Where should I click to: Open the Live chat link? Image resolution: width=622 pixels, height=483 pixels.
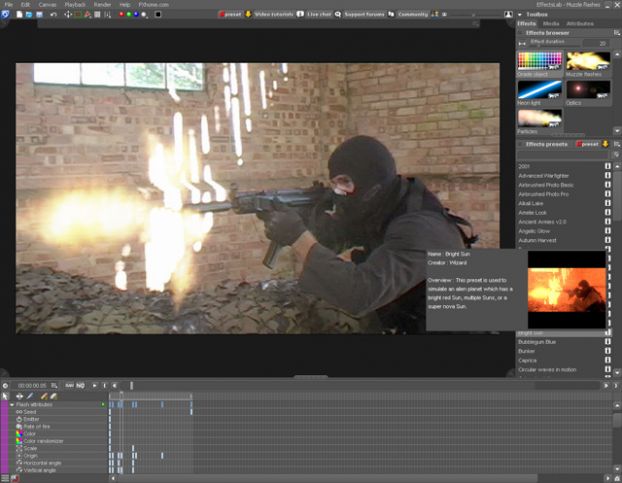319,14
